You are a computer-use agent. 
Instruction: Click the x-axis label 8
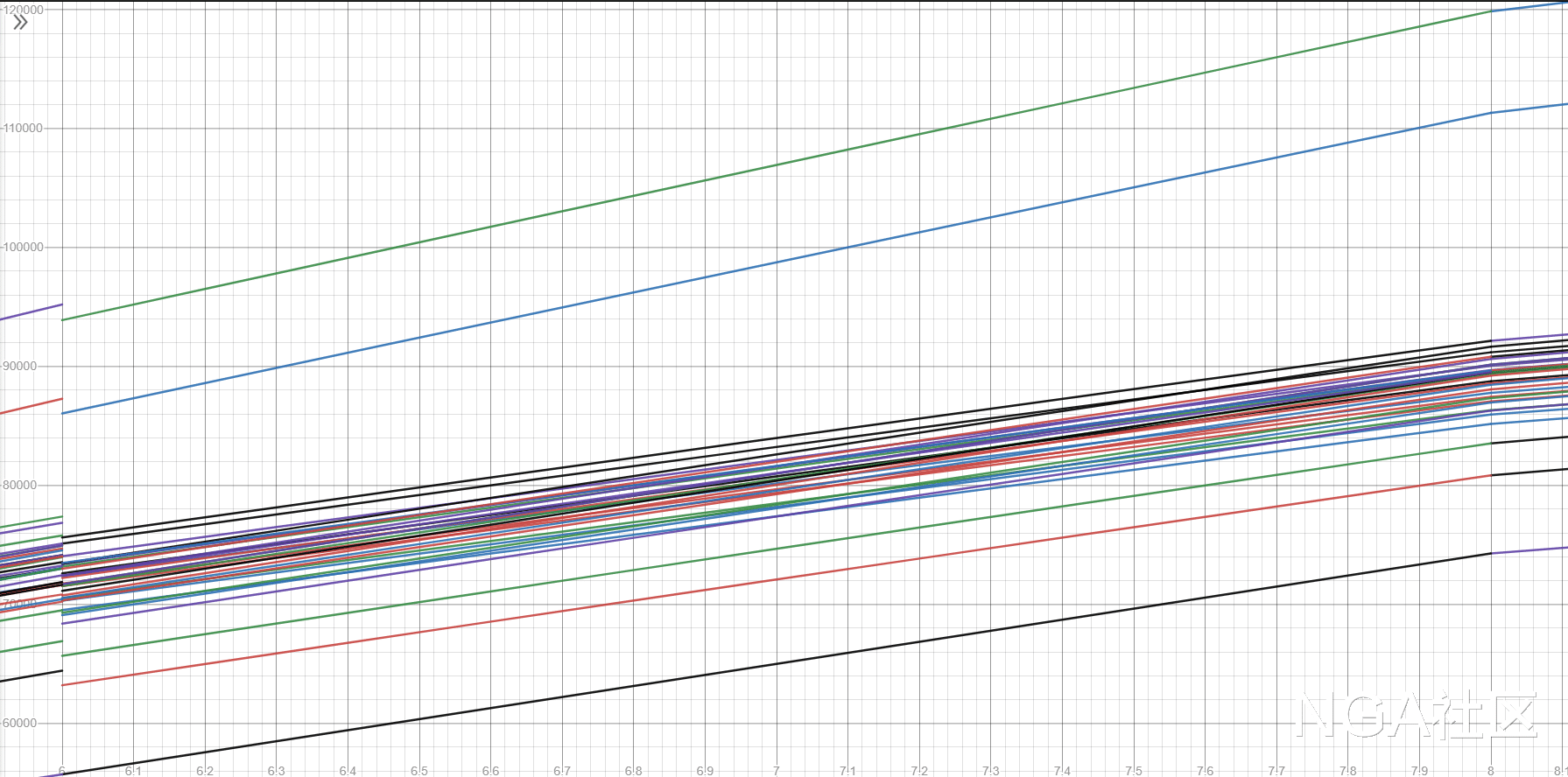pos(1491,771)
